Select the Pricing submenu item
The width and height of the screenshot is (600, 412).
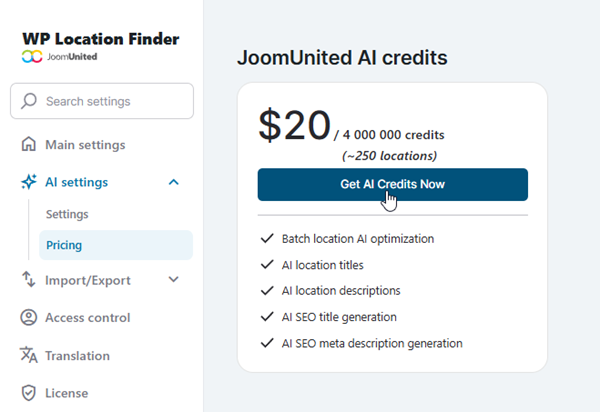click(x=64, y=245)
